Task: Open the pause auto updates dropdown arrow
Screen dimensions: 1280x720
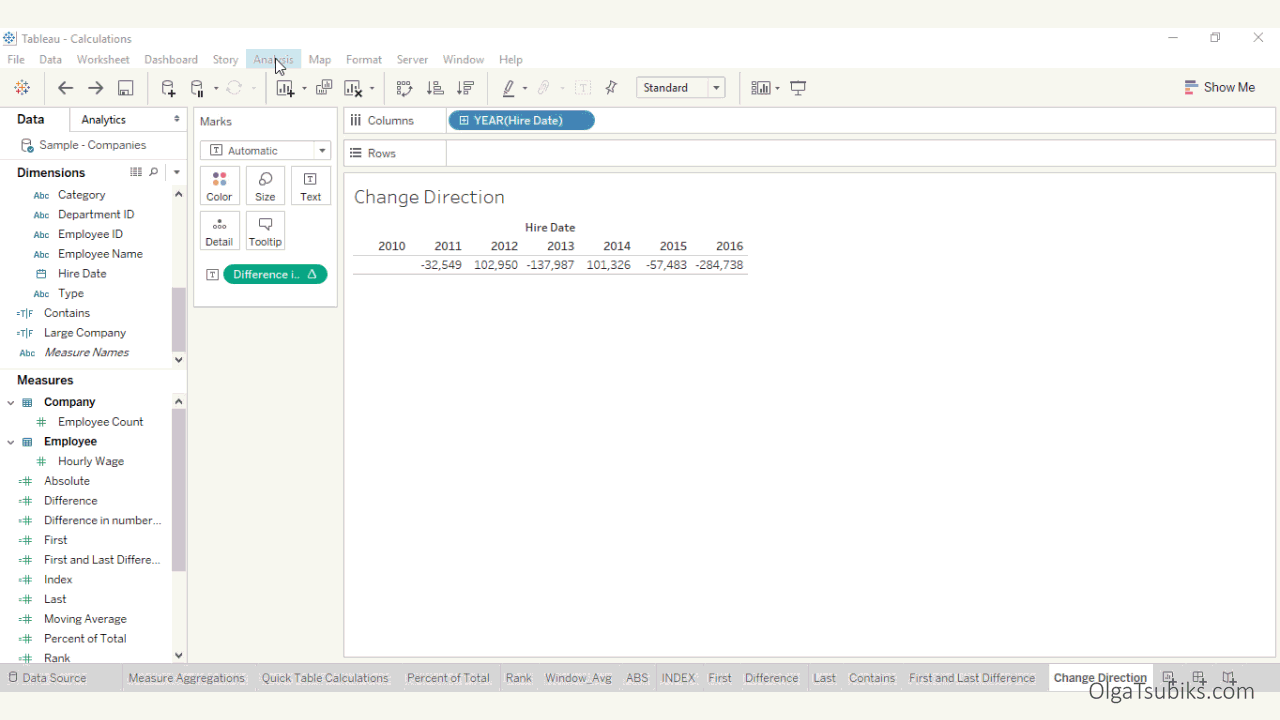Action: 215,89
